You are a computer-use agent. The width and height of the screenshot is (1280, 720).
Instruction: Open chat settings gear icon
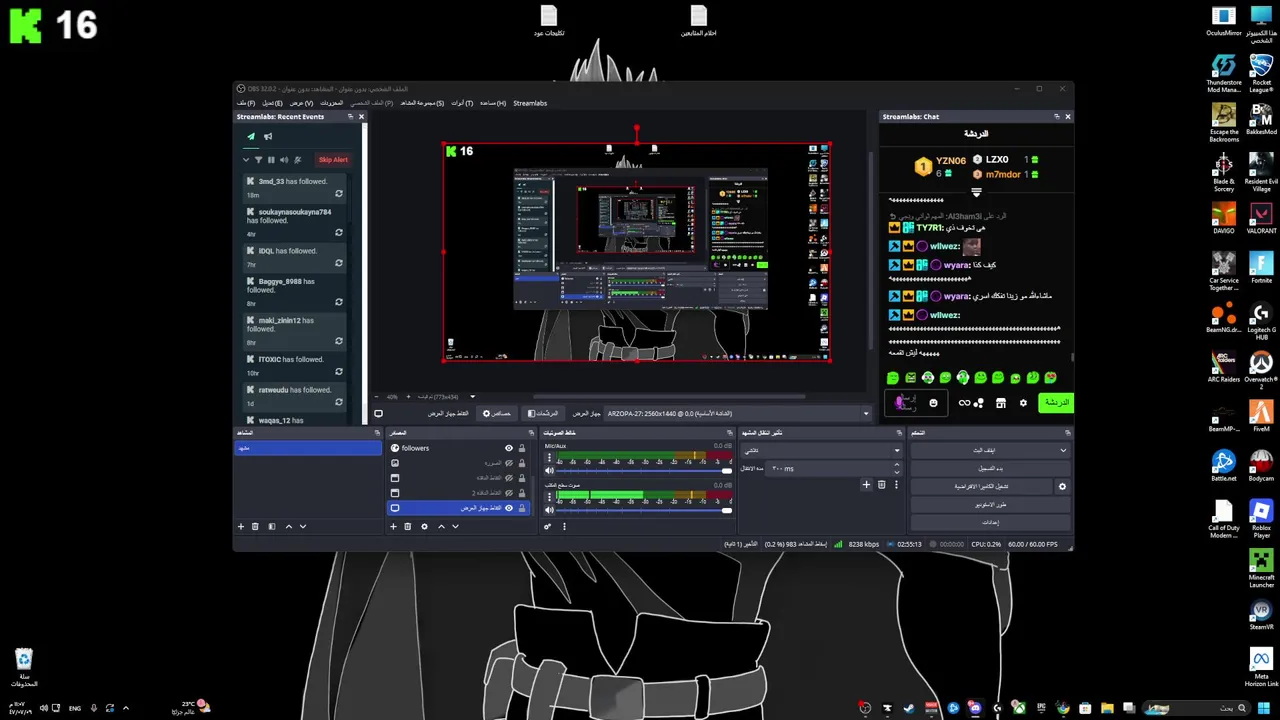coord(1023,403)
